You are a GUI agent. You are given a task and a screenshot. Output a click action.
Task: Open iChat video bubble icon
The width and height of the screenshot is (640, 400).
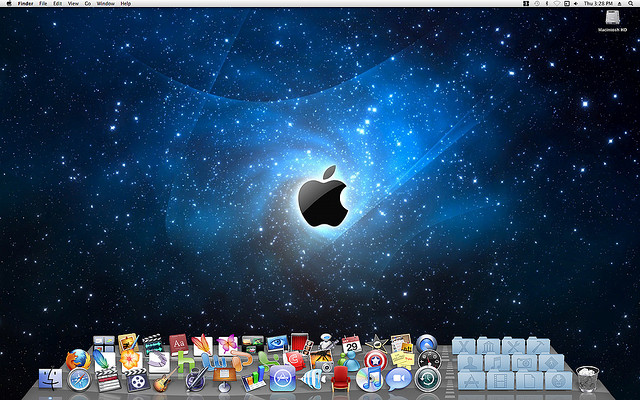(x=398, y=379)
